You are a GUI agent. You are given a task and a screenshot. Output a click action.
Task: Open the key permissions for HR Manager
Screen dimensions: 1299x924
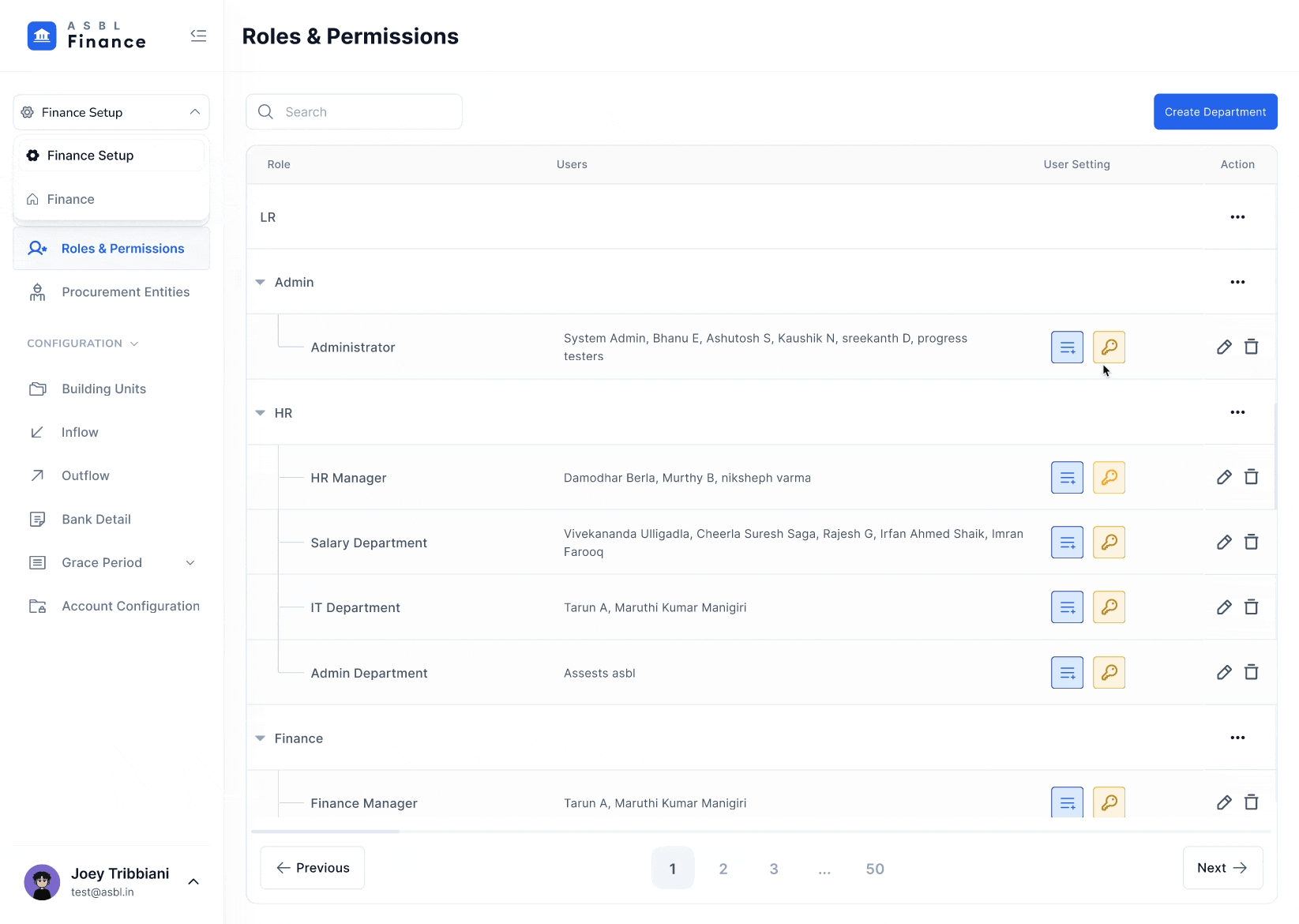(1109, 477)
